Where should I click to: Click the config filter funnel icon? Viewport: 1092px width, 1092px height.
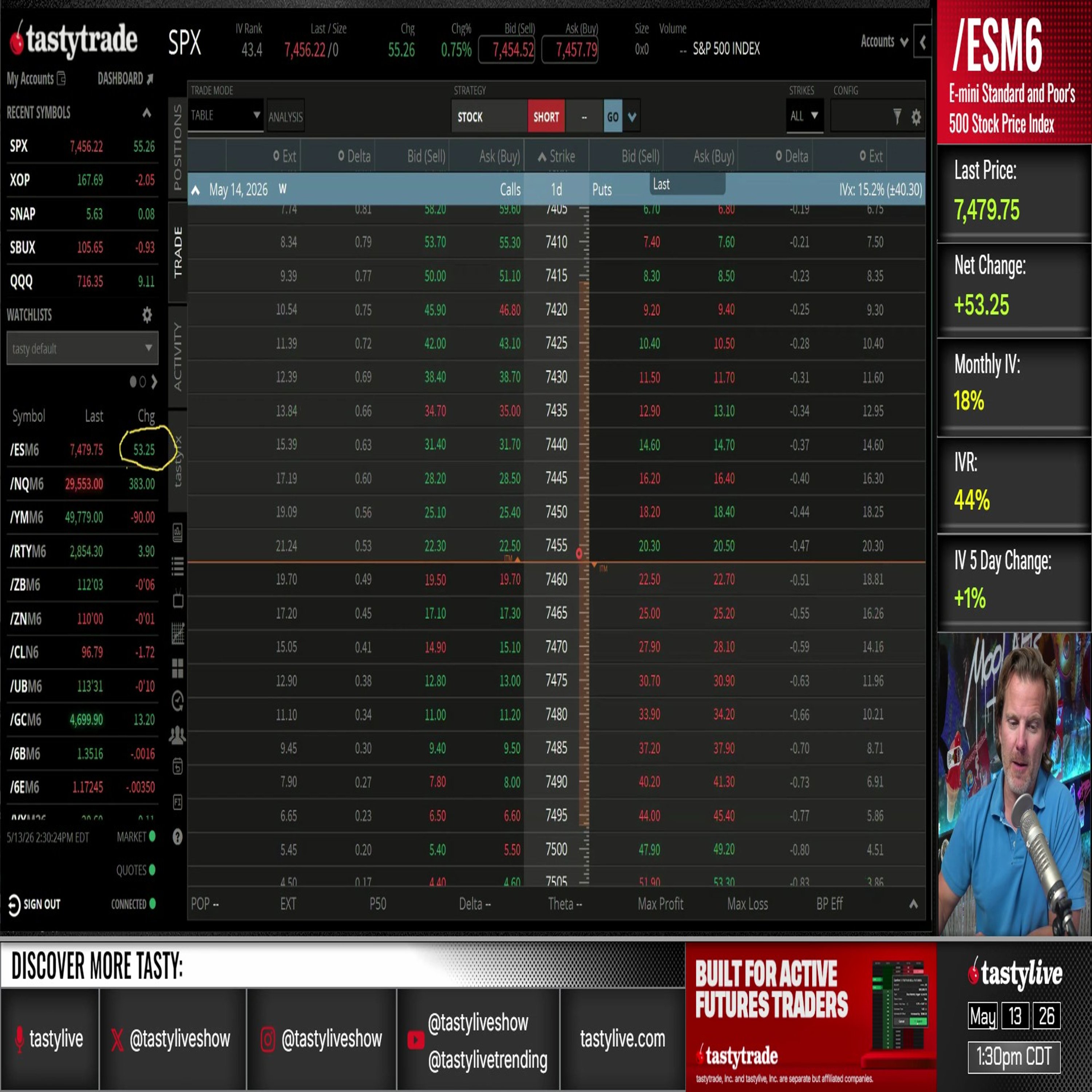click(897, 116)
